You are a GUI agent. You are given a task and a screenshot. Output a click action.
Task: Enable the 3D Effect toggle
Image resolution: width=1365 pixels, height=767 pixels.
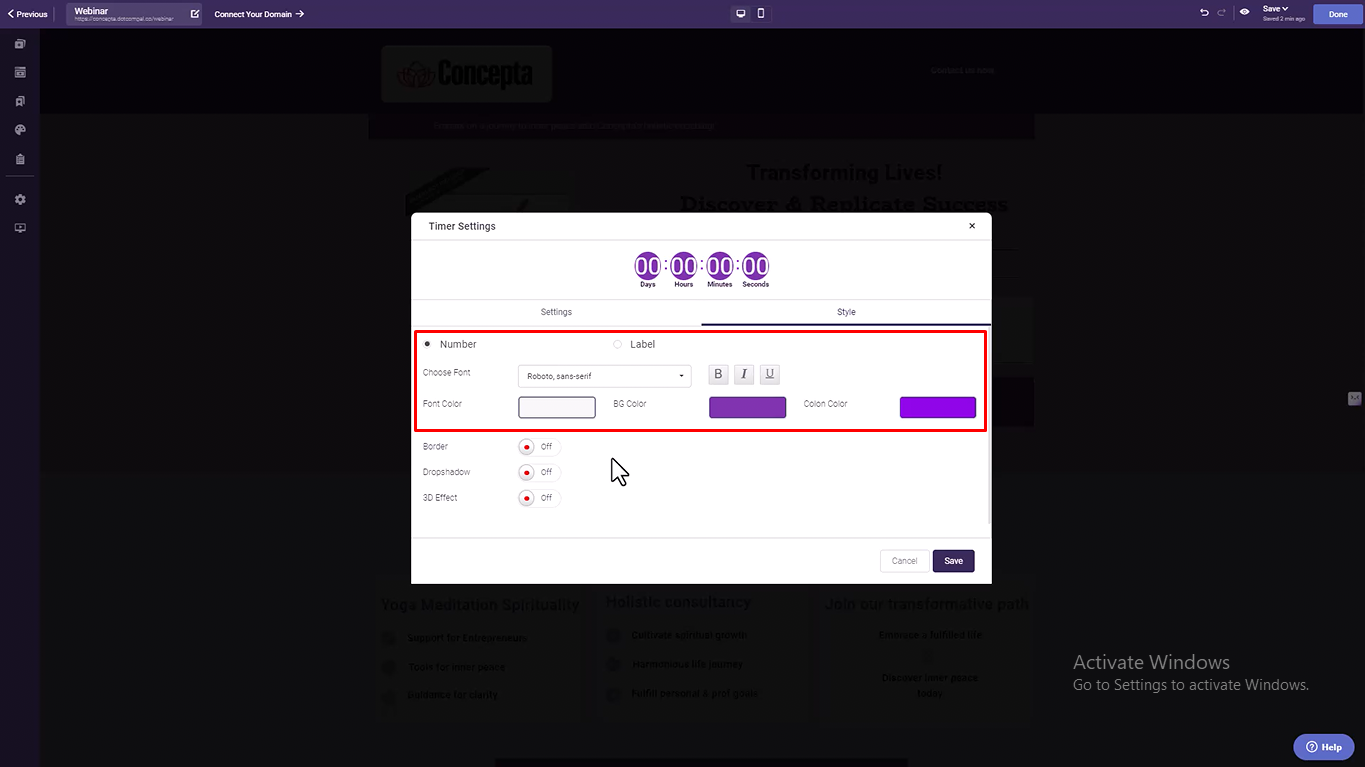click(x=539, y=498)
